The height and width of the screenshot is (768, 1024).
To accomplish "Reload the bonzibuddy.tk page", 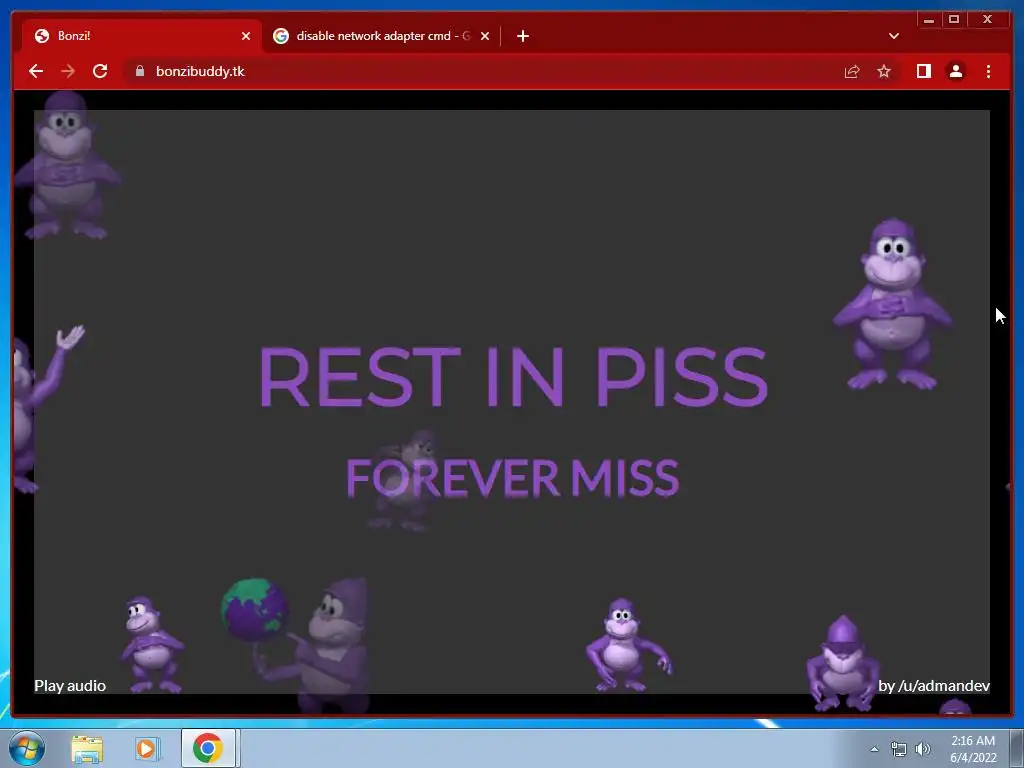I will 100,71.
